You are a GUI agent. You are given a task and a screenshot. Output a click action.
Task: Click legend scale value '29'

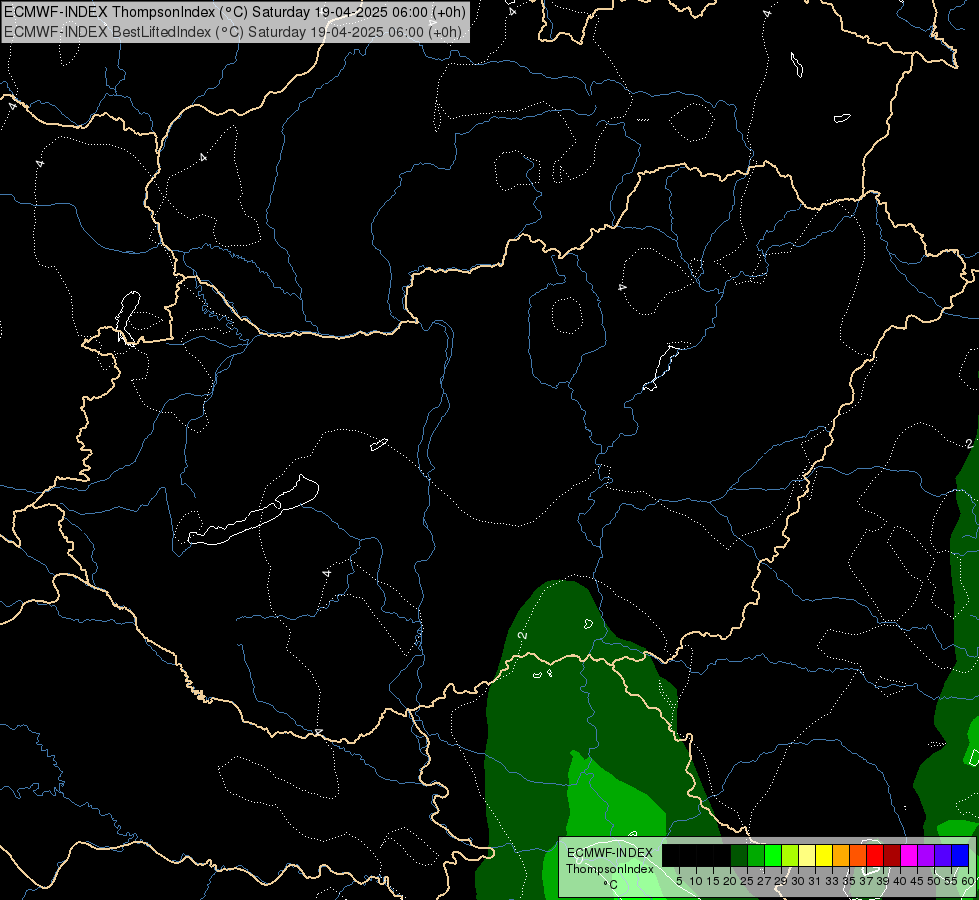click(781, 881)
